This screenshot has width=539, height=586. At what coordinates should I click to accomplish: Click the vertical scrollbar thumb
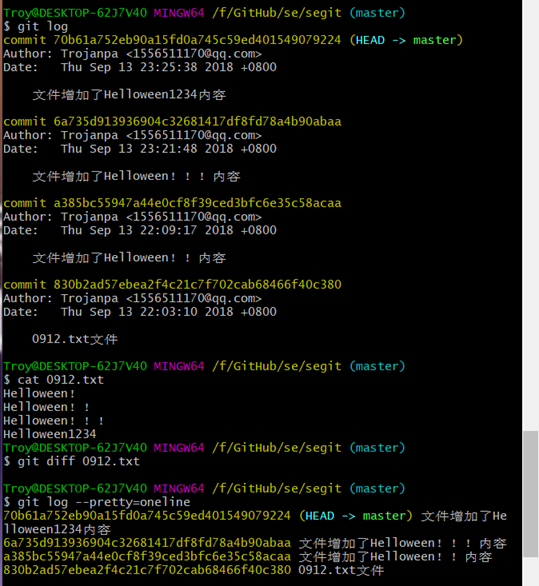pyautogui.click(x=531, y=494)
